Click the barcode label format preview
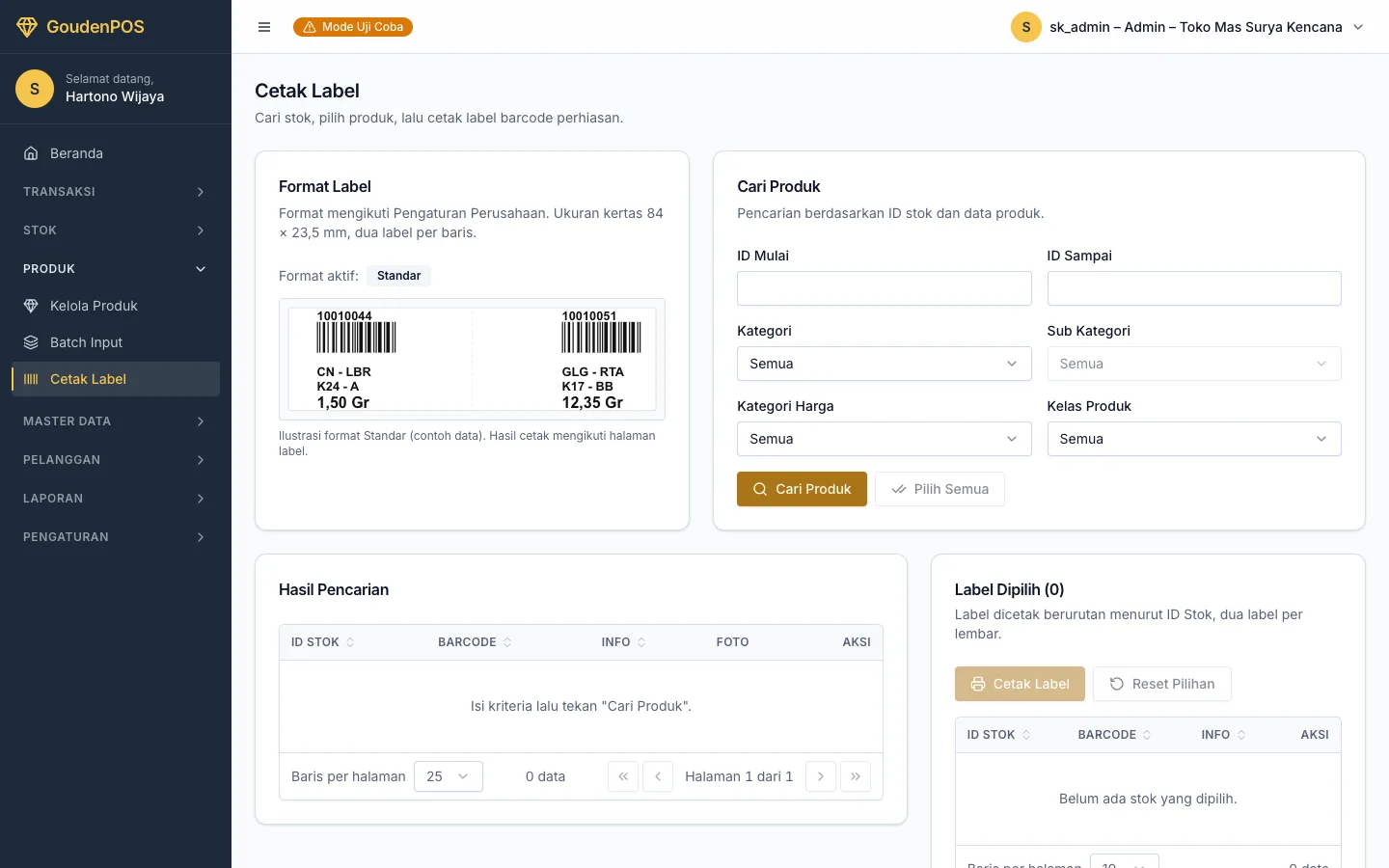The image size is (1389, 868). pos(472,359)
